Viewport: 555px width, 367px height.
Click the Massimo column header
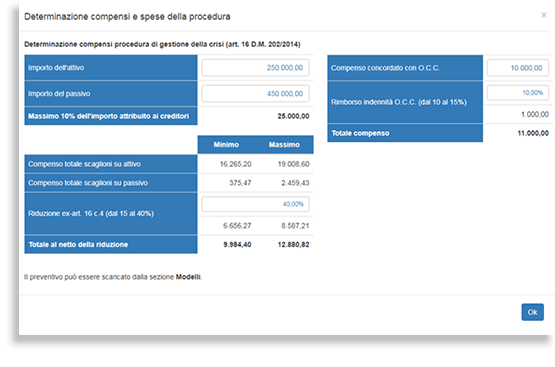(284, 144)
